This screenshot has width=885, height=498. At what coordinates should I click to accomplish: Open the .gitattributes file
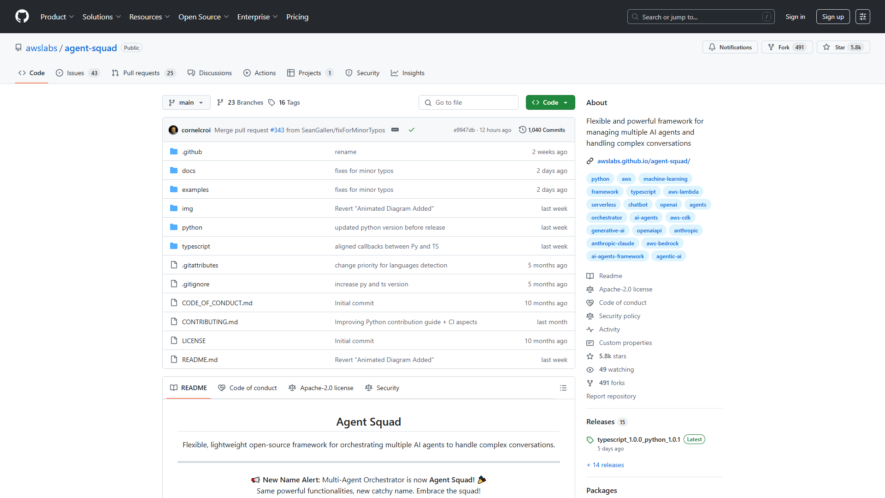pyautogui.click(x=199, y=265)
